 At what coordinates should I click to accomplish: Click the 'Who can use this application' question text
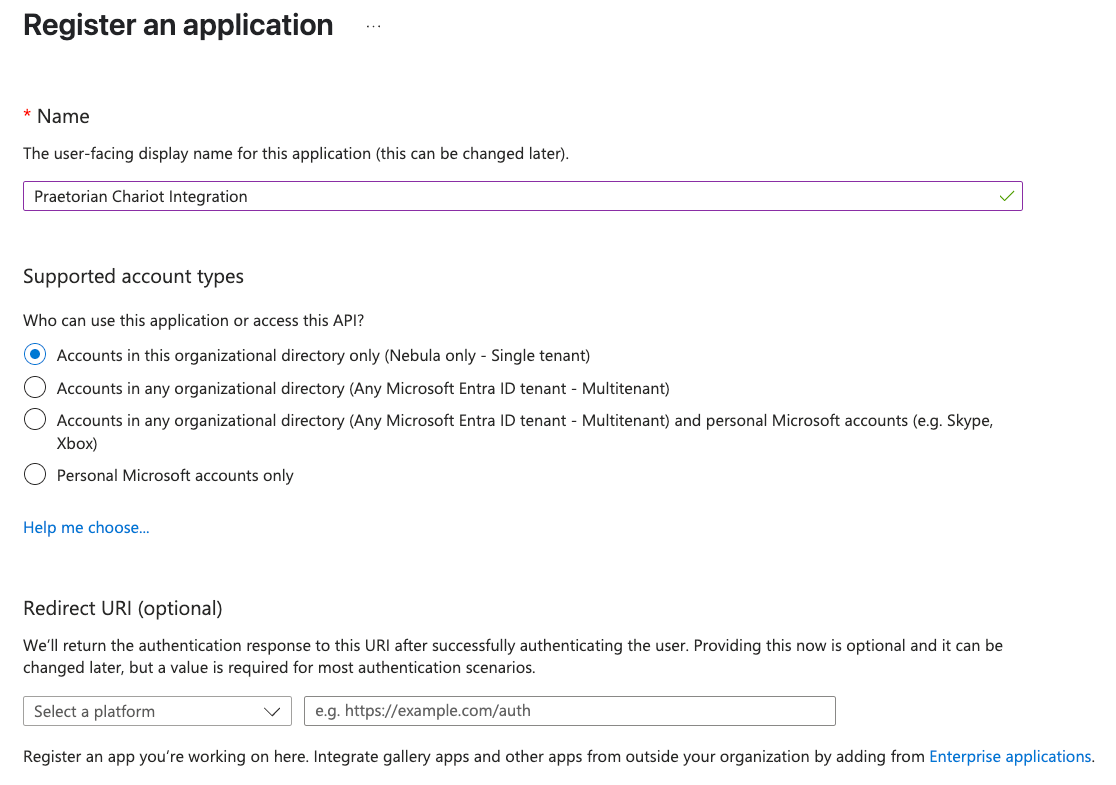(194, 320)
